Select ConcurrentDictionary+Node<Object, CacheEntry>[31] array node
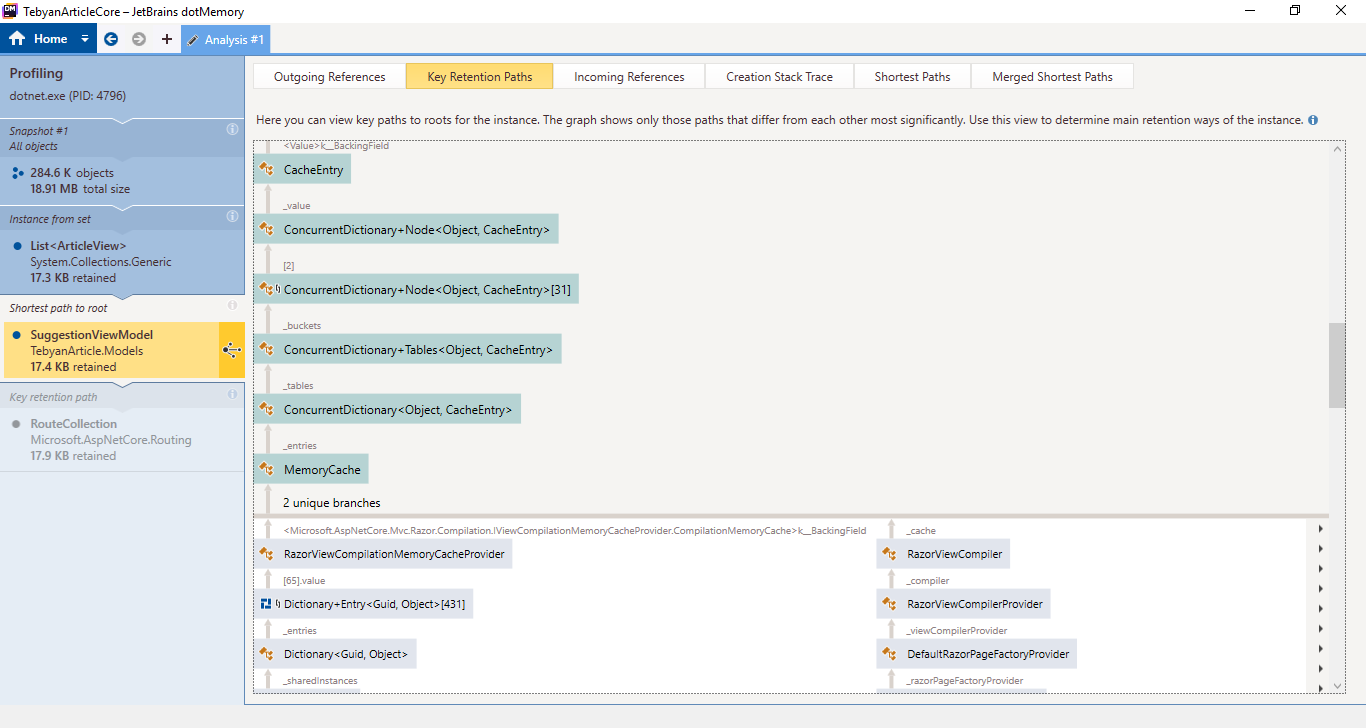 [x=416, y=290]
